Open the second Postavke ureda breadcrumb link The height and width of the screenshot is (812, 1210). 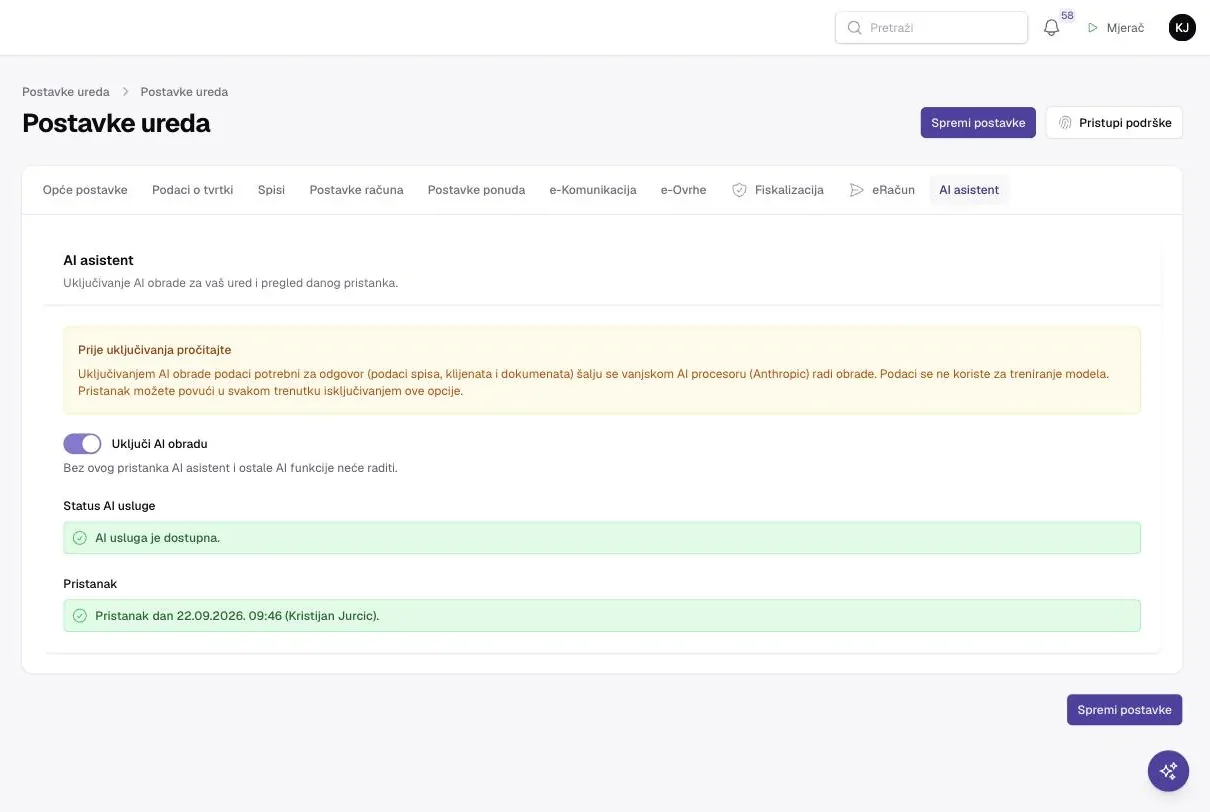point(184,92)
